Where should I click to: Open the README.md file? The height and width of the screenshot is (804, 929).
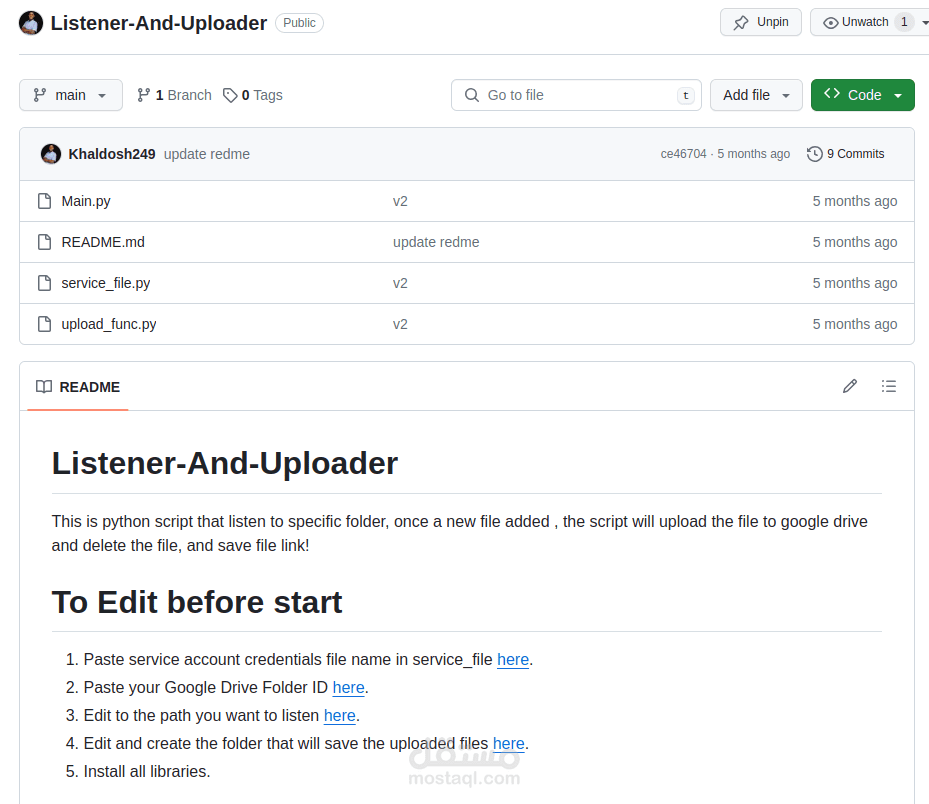(103, 242)
